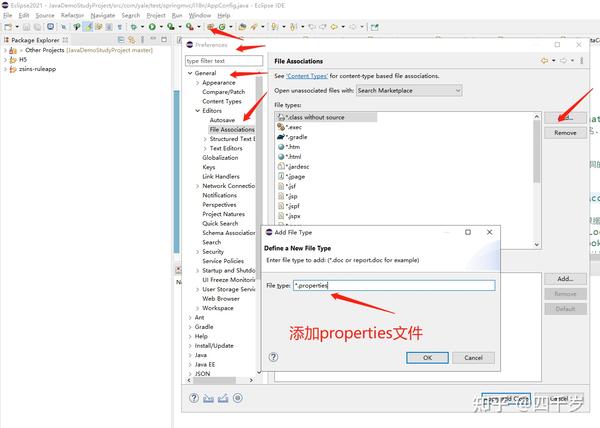Open the File menu
This screenshot has height=428, width=600.
coord(8,15)
